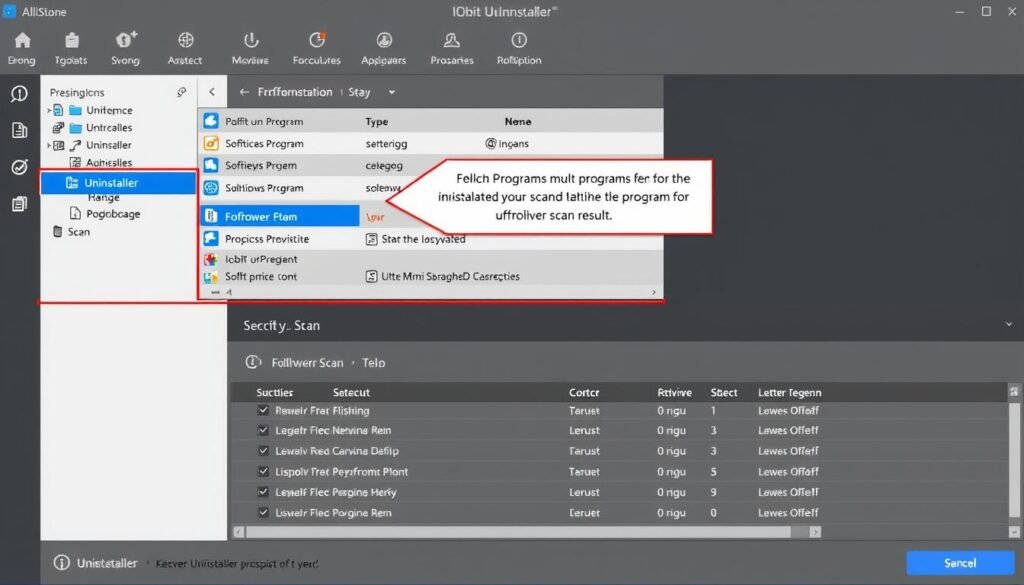The width and height of the screenshot is (1024, 585).
Task: Select the Aohieslles tree item
Action: click(x=101, y=163)
